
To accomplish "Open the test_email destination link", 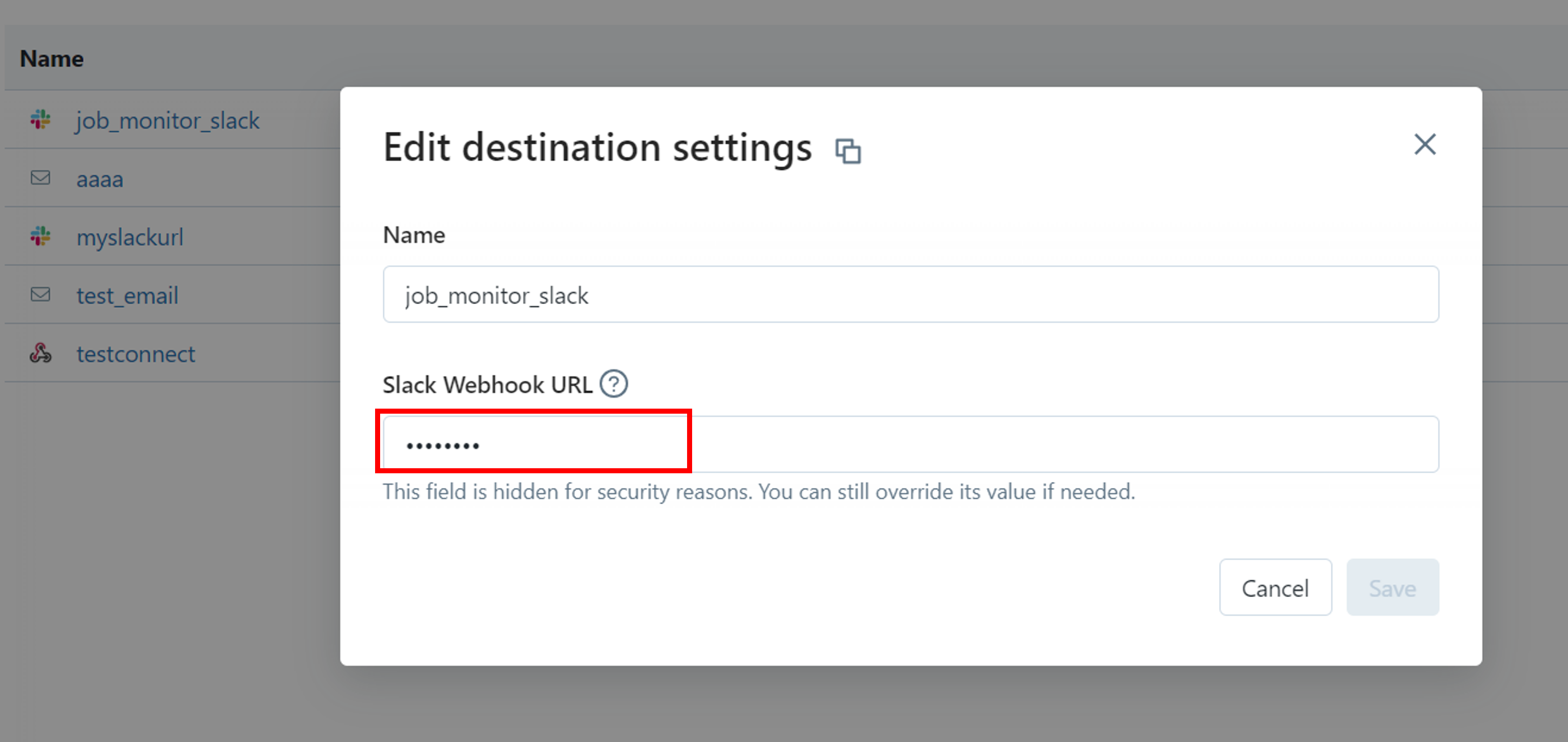I will 127,295.
